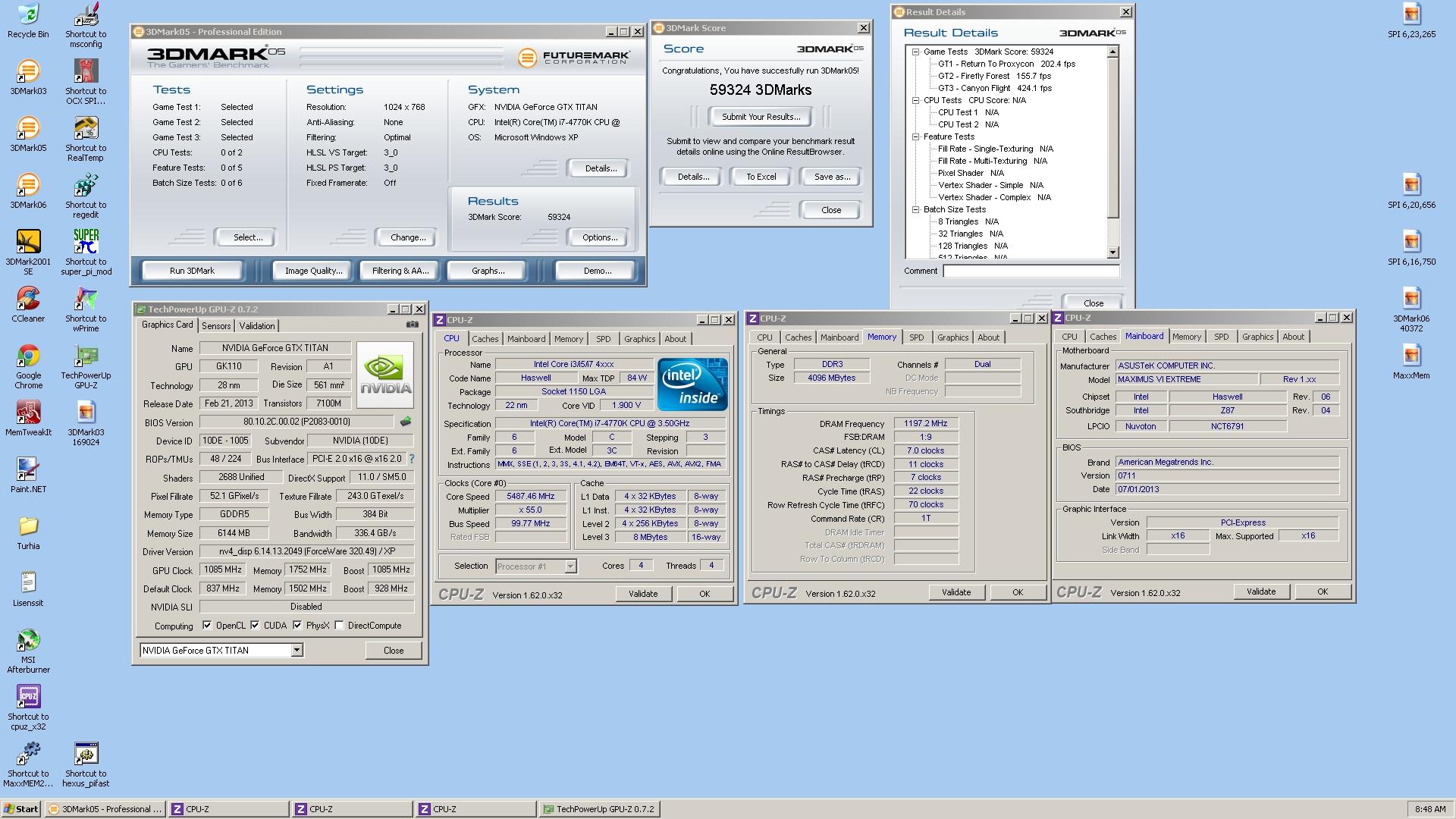Click the GPU-Z screenshot camera icon

(412, 325)
